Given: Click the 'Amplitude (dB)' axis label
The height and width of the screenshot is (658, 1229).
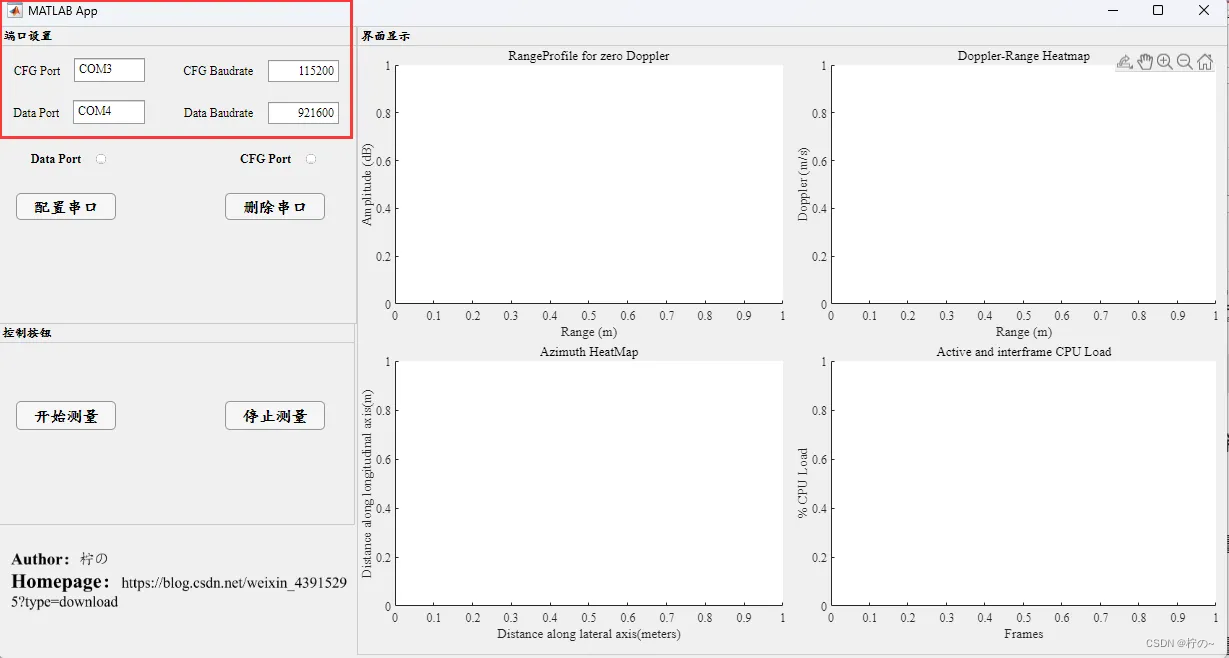Looking at the screenshot, I should click(x=367, y=184).
